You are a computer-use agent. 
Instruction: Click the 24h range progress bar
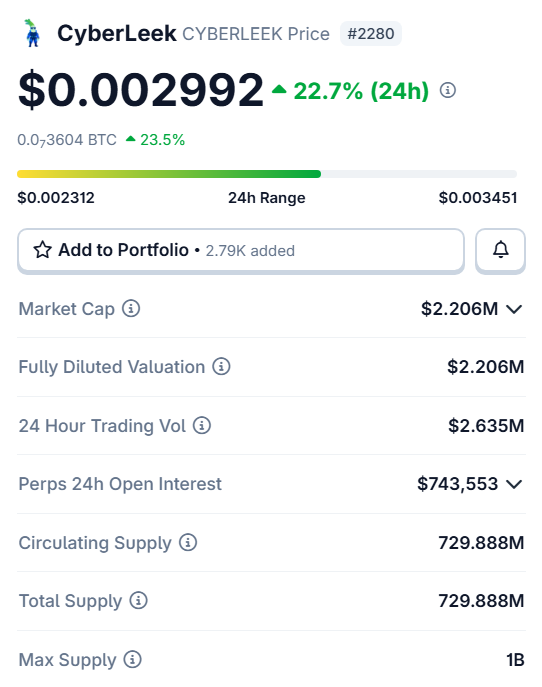(x=267, y=174)
